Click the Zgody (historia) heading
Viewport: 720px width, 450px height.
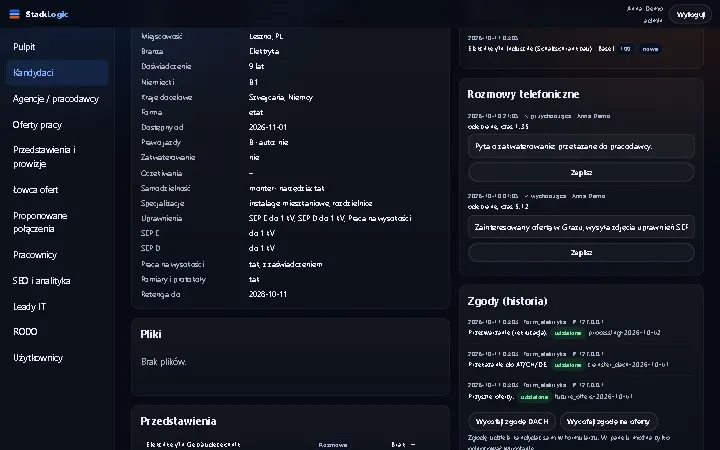[x=507, y=301]
